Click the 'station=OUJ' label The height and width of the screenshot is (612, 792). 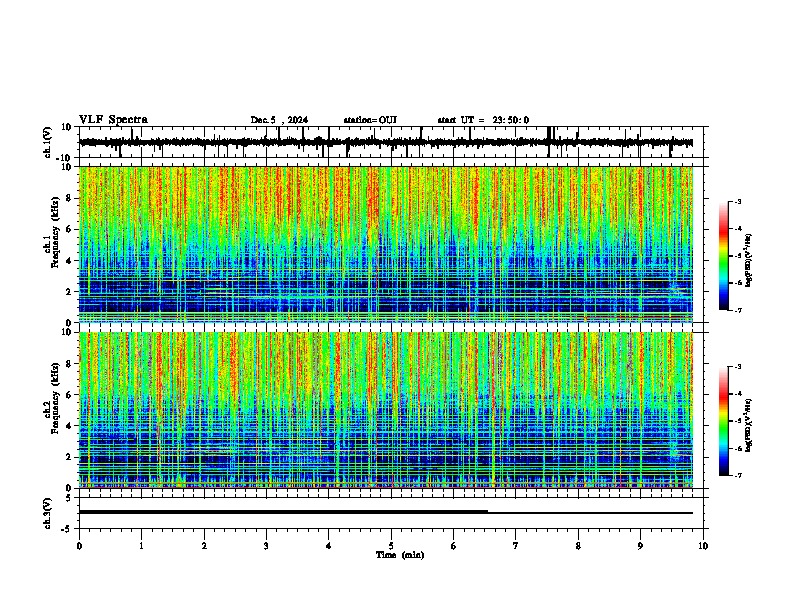click(370, 120)
